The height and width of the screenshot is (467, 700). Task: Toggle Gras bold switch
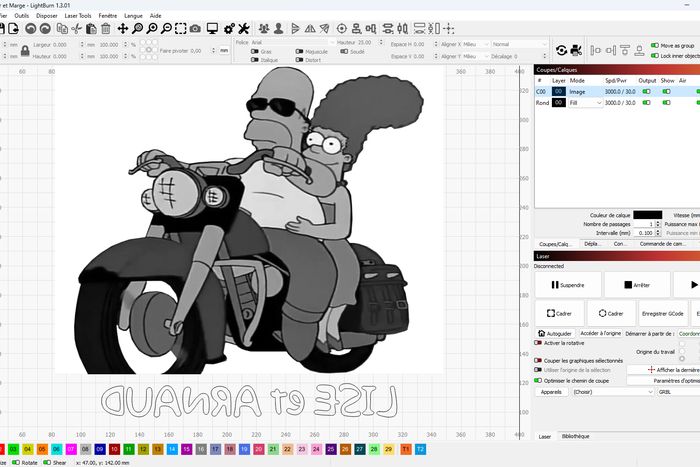pyautogui.click(x=255, y=52)
